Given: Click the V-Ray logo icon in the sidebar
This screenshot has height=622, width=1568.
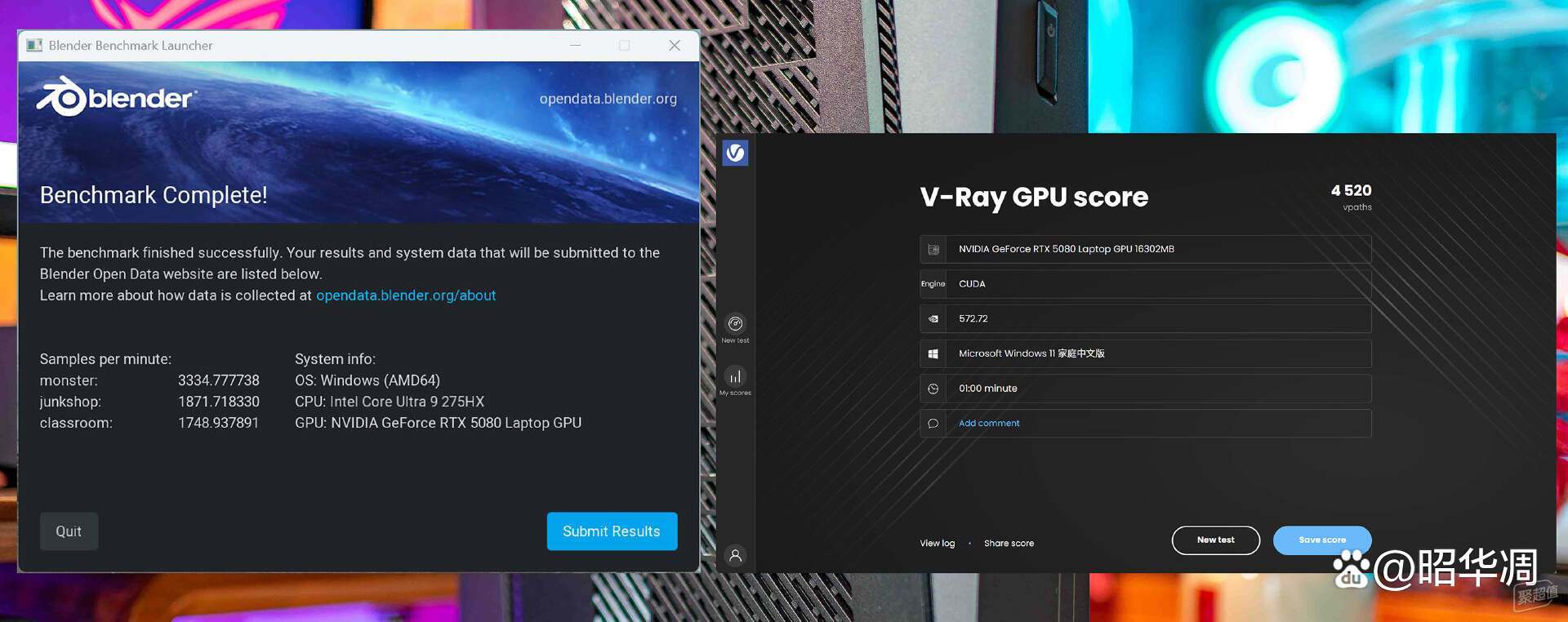Looking at the screenshot, I should click(x=735, y=153).
